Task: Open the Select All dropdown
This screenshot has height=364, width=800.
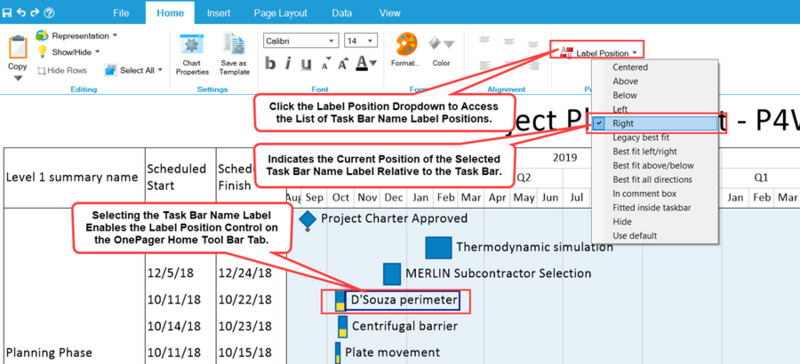Action: pyautogui.click(x=160, y=70)
